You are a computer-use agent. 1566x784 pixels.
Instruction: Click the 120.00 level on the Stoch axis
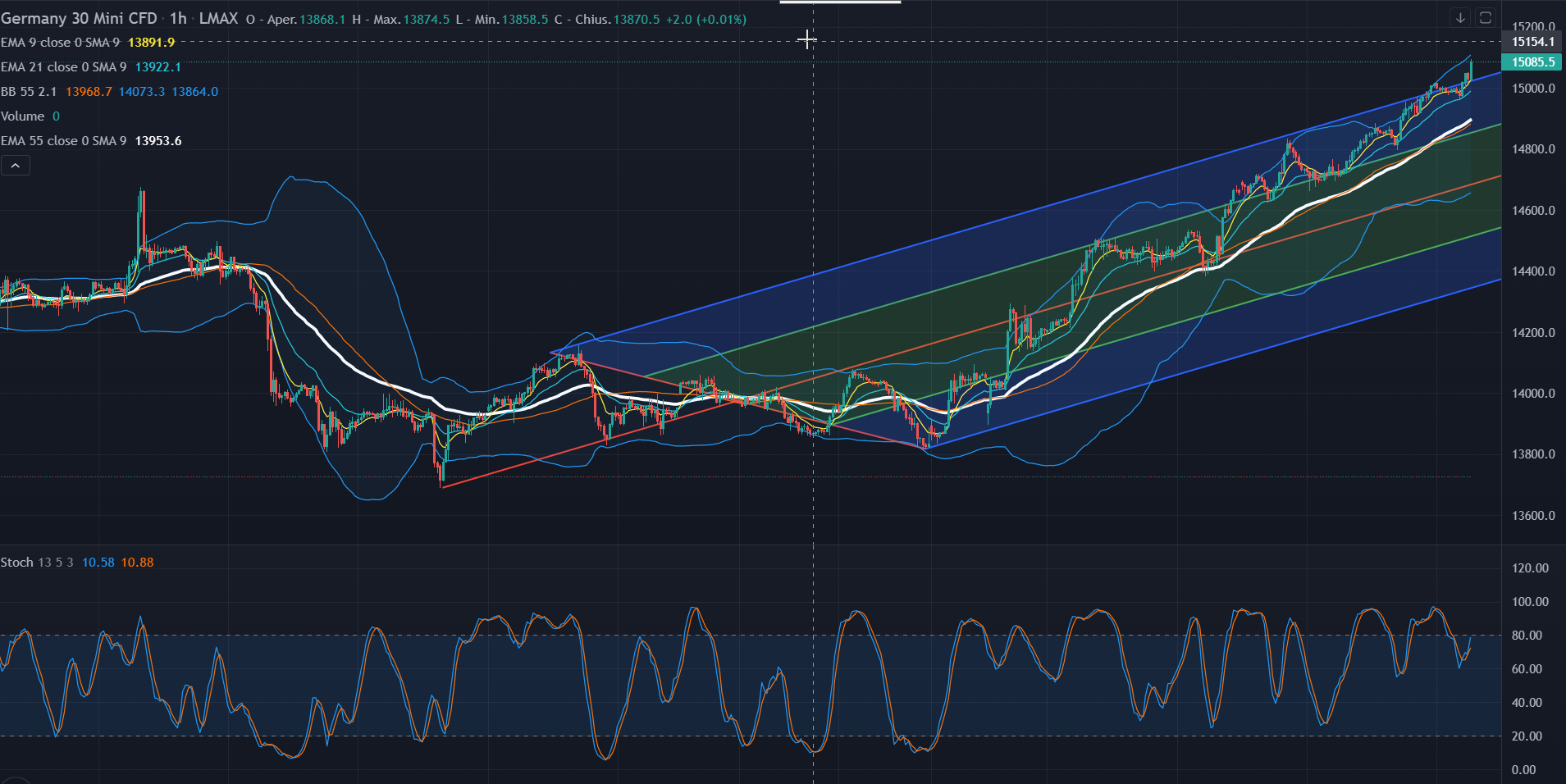[1530, 568]
